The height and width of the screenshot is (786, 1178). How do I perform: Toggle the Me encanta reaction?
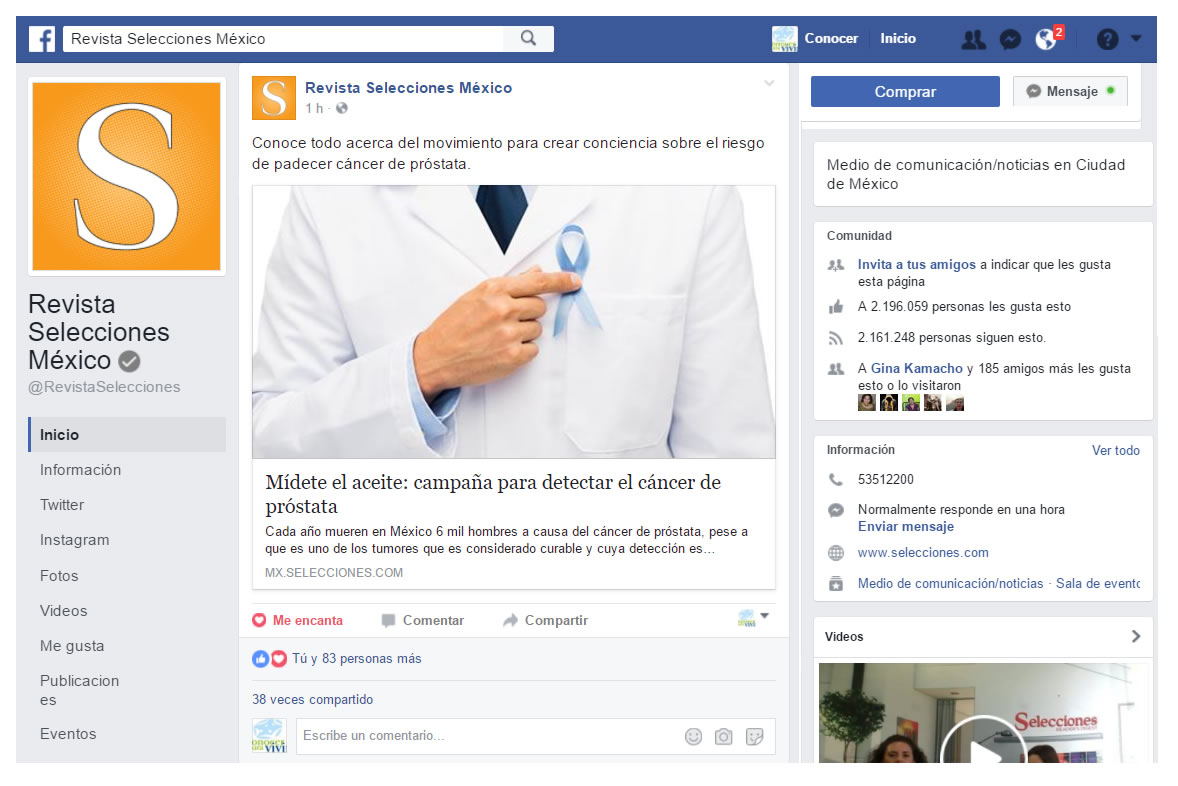tap(297, 620)
